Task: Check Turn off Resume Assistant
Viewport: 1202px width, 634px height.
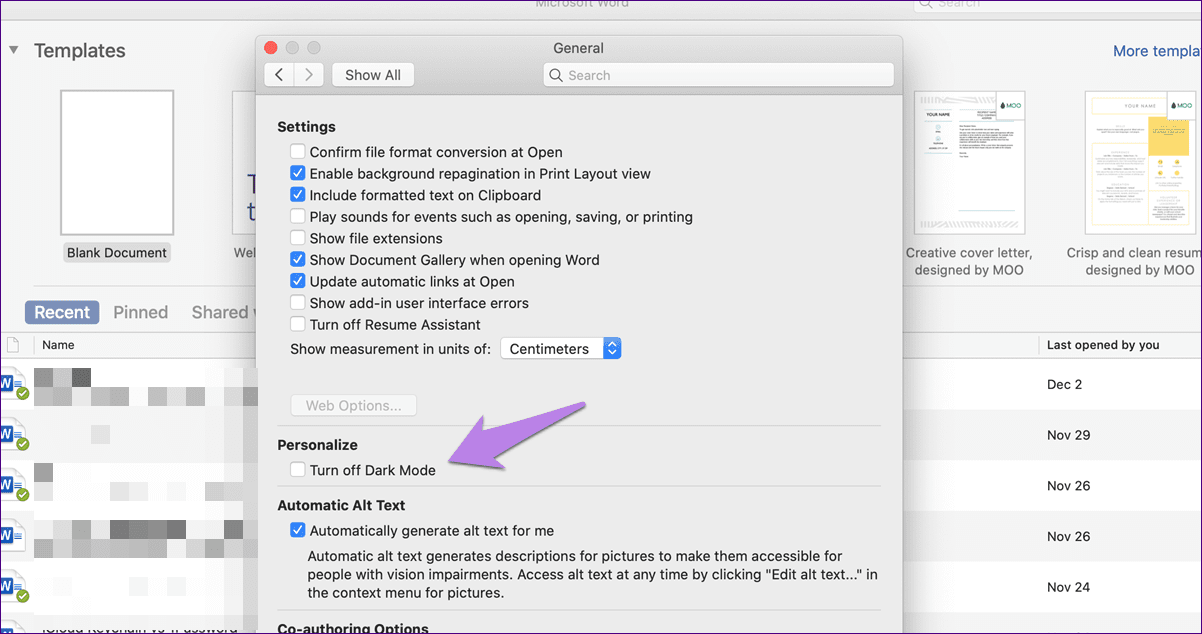Action: [x=298, y=325]
